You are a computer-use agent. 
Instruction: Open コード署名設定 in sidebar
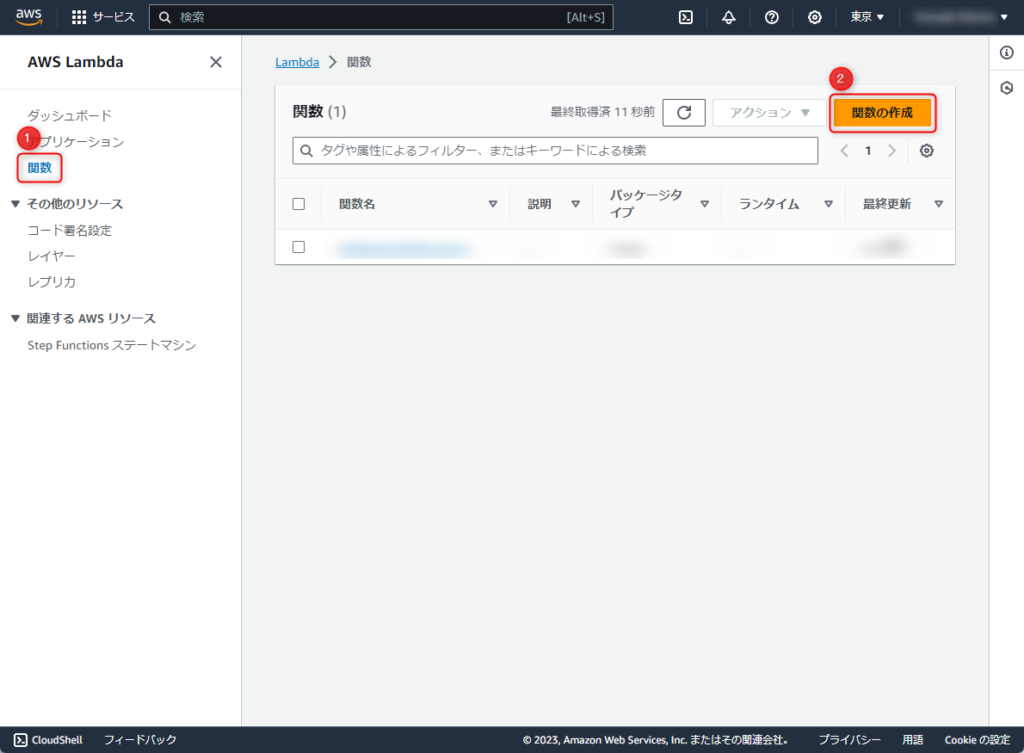coord(69,231)
